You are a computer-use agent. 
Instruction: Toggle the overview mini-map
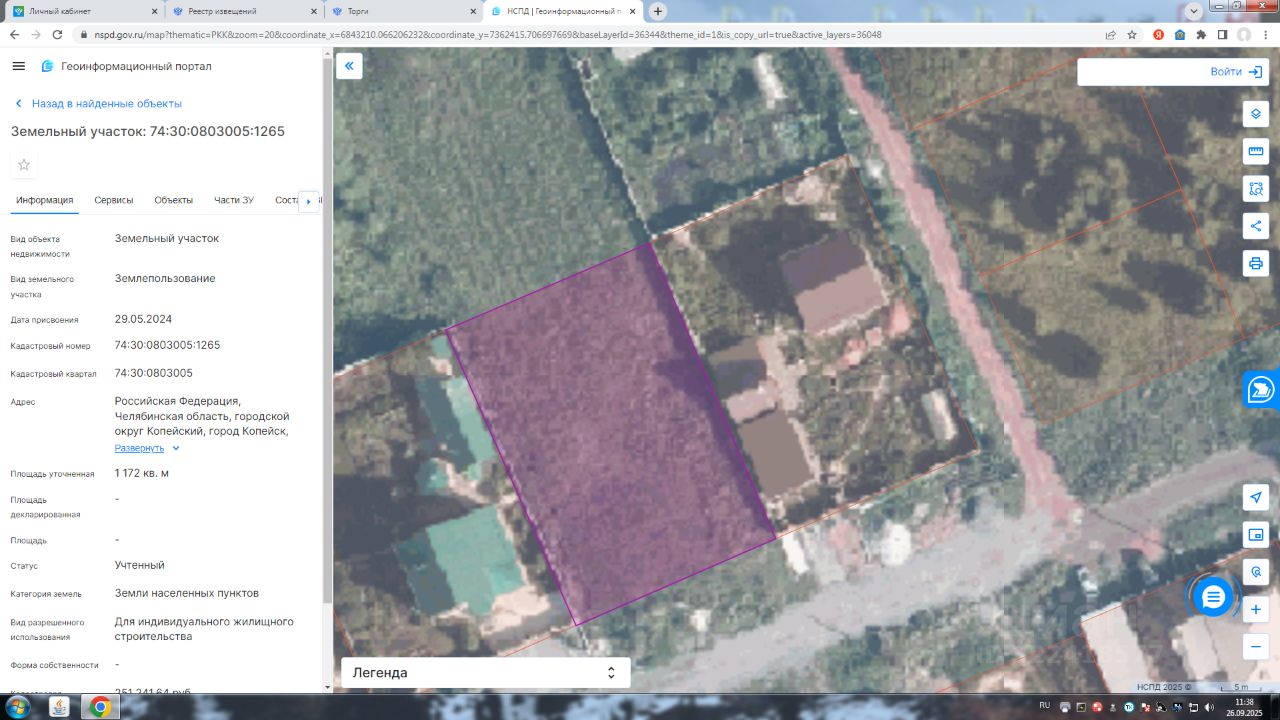[x=1256, y=535]
